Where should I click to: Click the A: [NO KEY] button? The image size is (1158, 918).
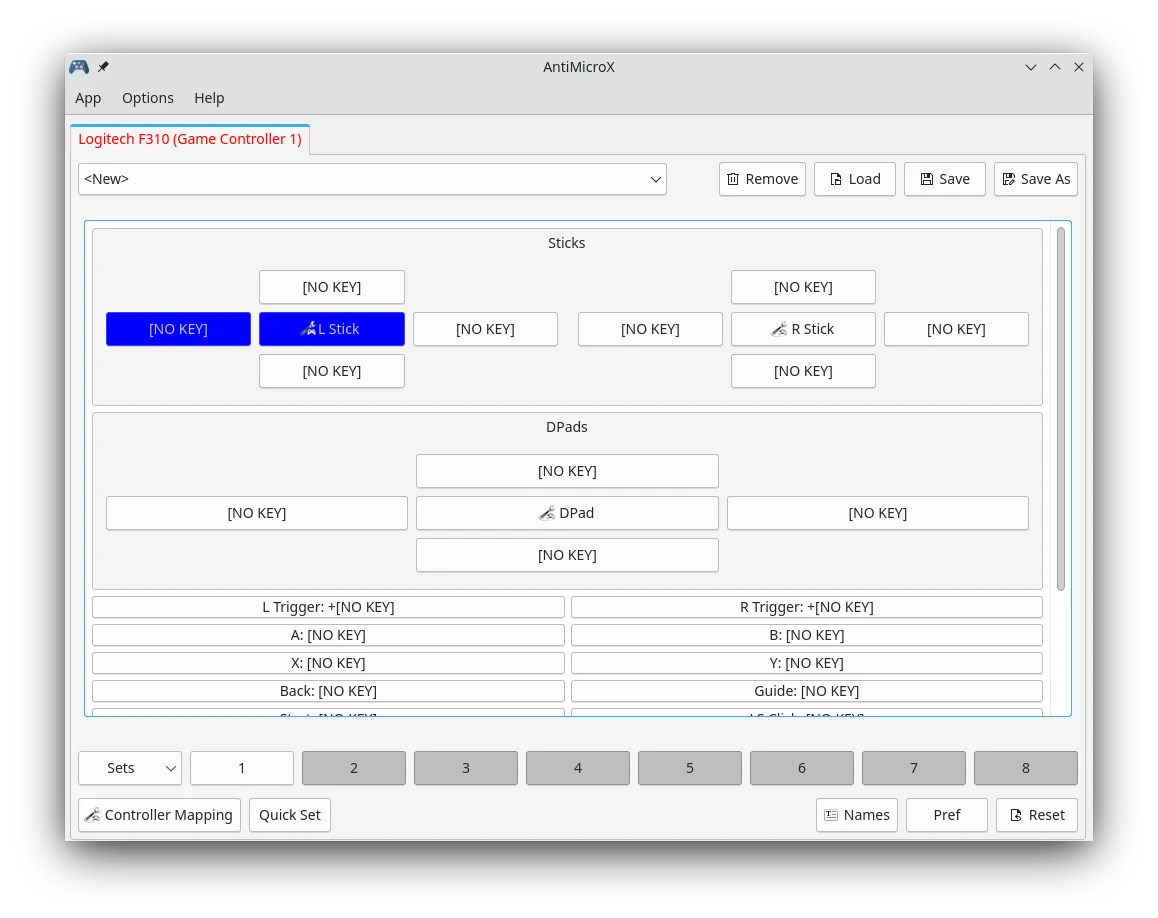328,635
